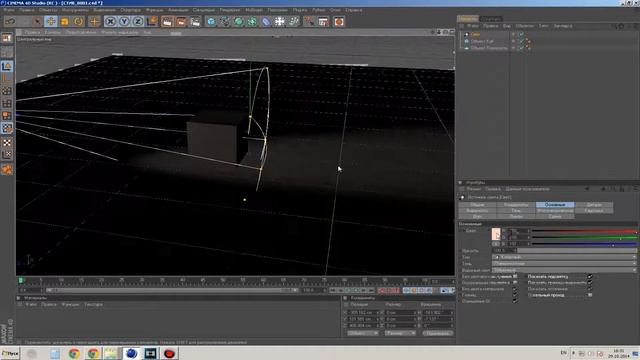Enable Edges mode in left sidebar

click(7, 104)
